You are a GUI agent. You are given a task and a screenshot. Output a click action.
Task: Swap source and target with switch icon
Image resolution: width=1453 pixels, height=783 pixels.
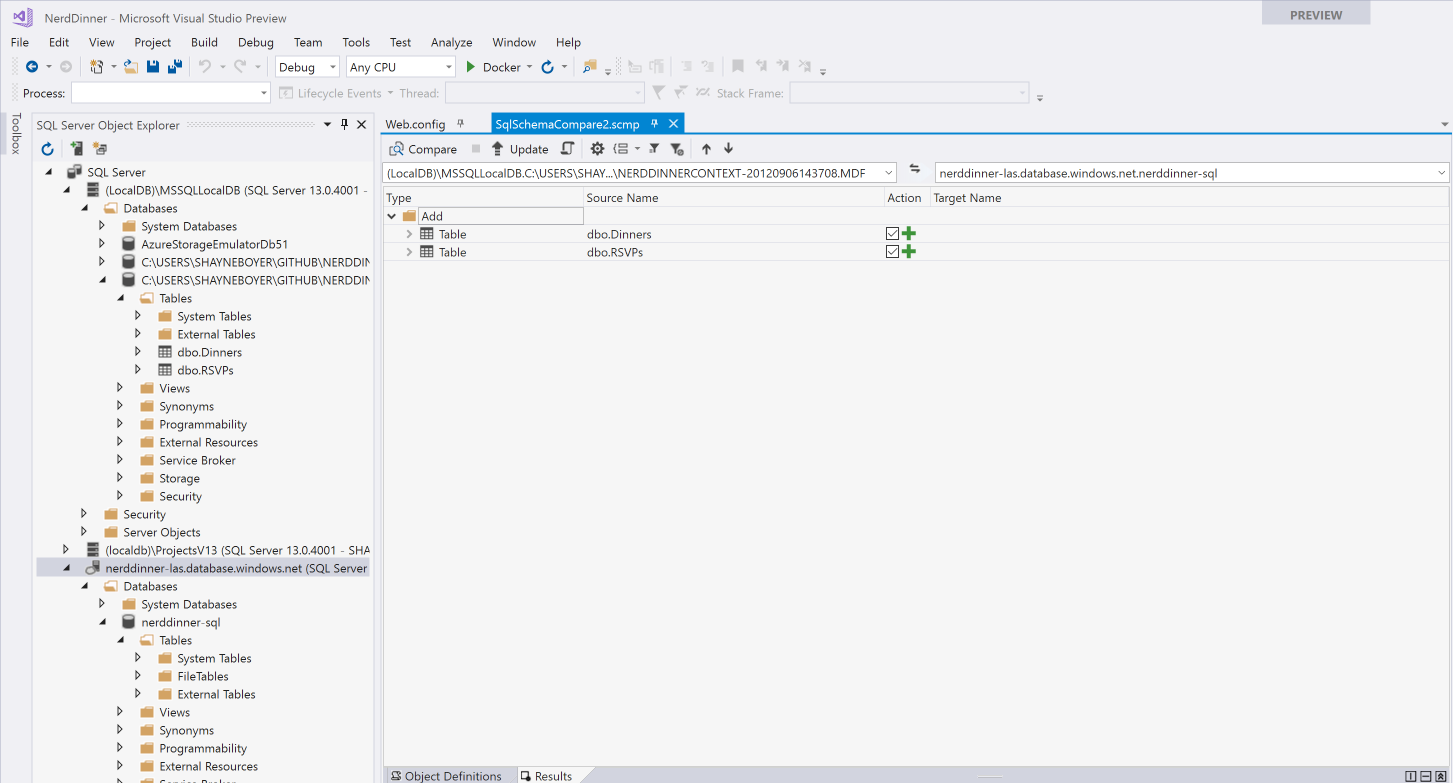(915, 169)
